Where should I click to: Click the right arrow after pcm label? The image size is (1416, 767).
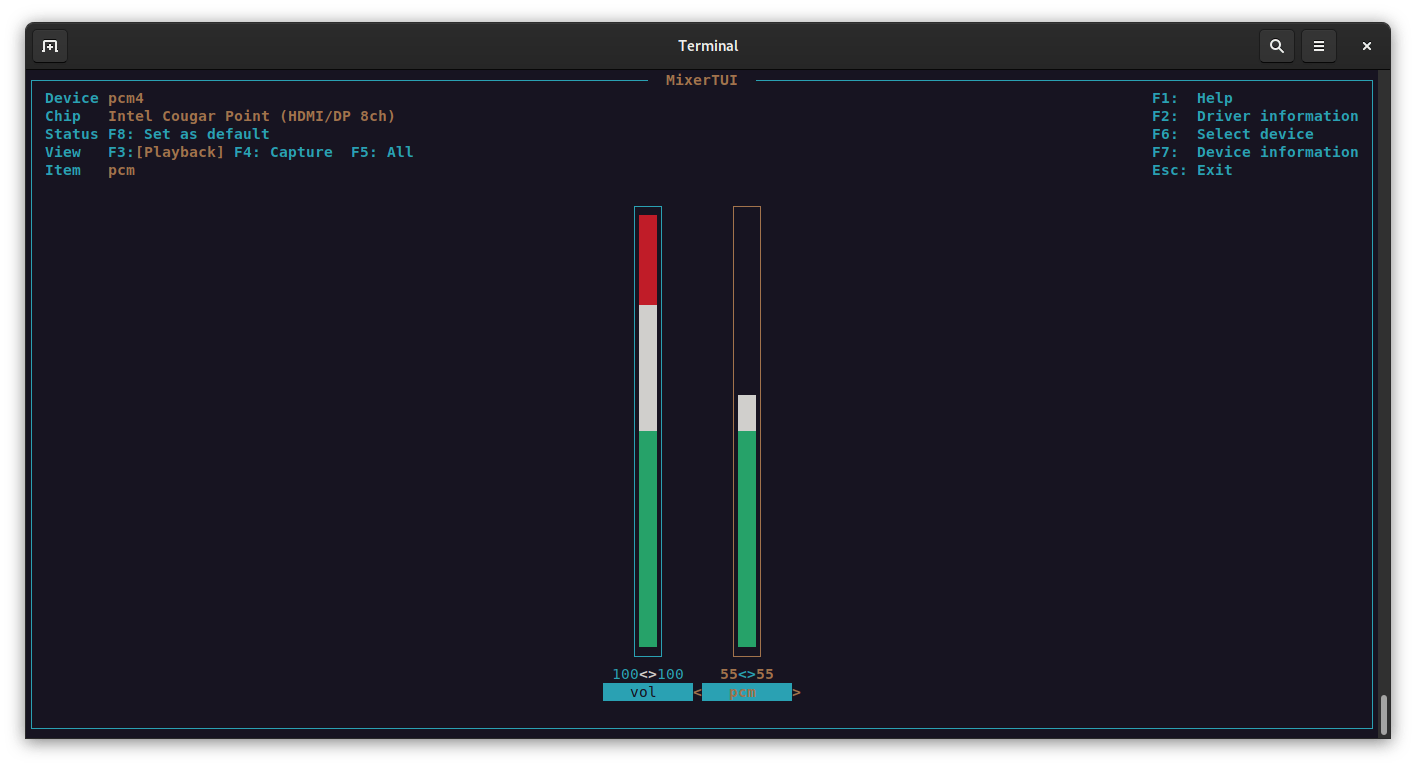(x=796, y=691)
